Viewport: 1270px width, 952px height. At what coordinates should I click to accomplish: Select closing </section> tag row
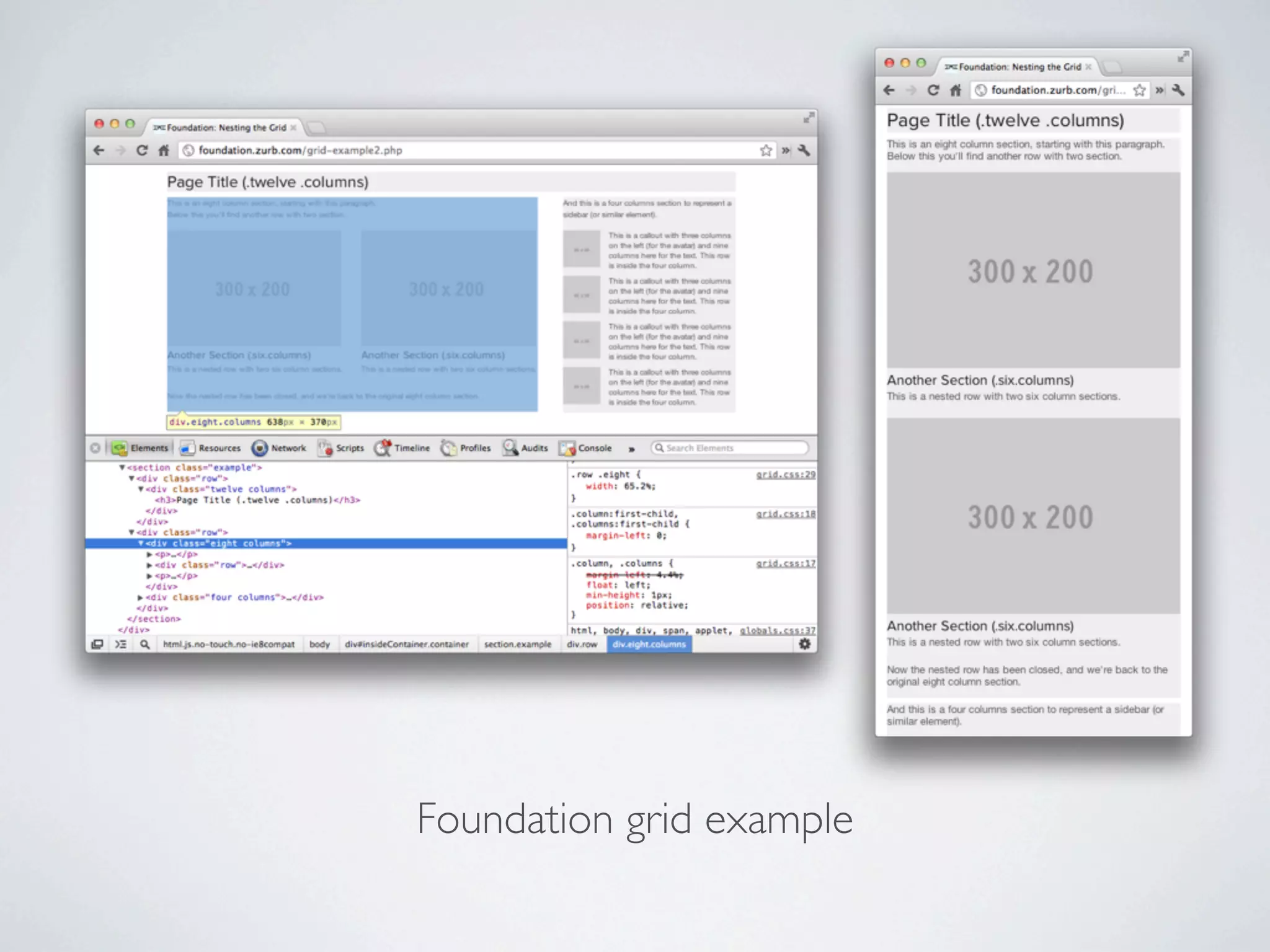pyautogui.click(x=154, y=619)
